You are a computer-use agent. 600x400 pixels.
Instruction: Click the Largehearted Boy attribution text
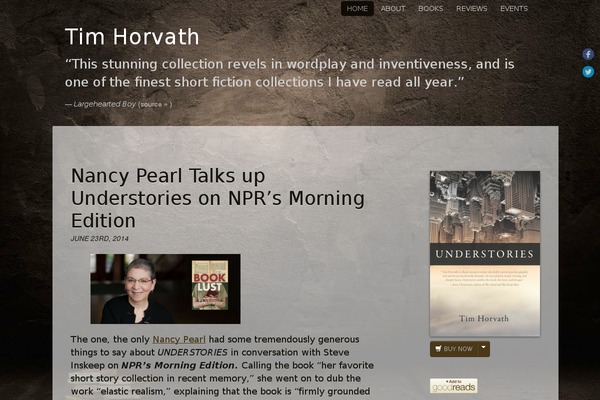(104, 104)
